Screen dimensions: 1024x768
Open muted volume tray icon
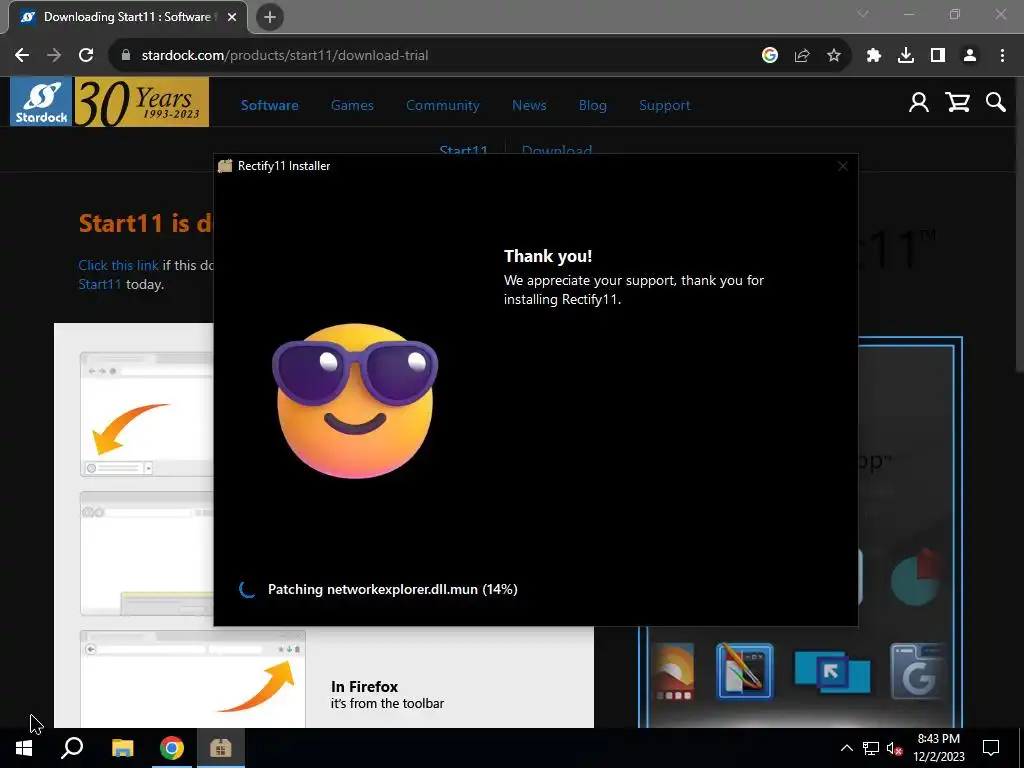tap(894, 748)
